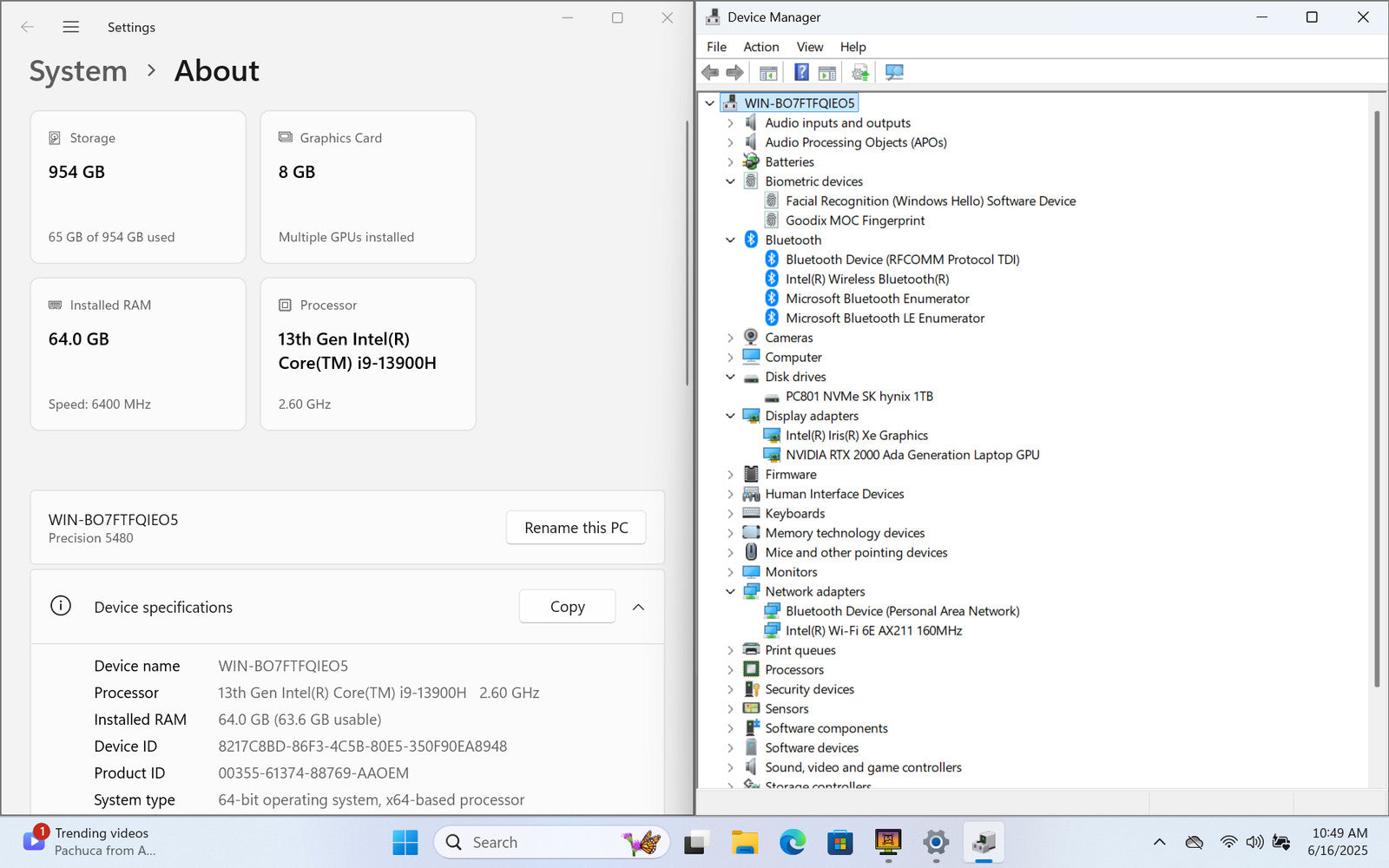The width and height of the screenshot is (1389, 868).
Task: Click the Rename this PC button
Action: coord(576,528)
